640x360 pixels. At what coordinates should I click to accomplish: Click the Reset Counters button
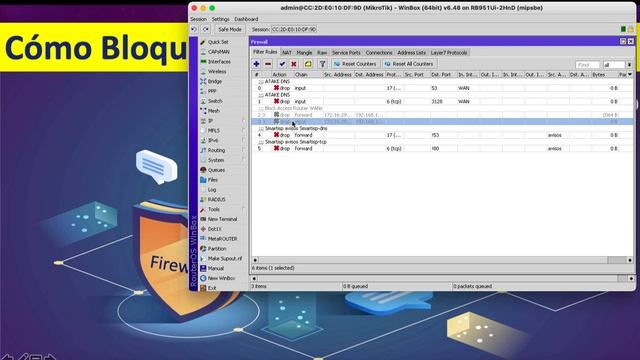click(x=355, y=64)
